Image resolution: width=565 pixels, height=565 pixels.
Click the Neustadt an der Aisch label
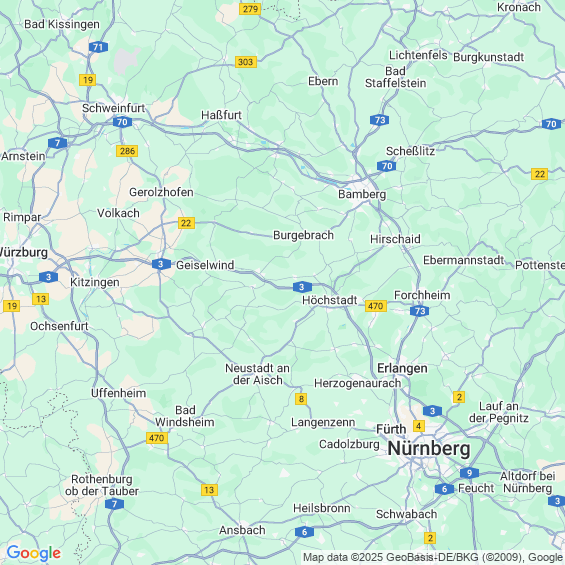(257, 374)
